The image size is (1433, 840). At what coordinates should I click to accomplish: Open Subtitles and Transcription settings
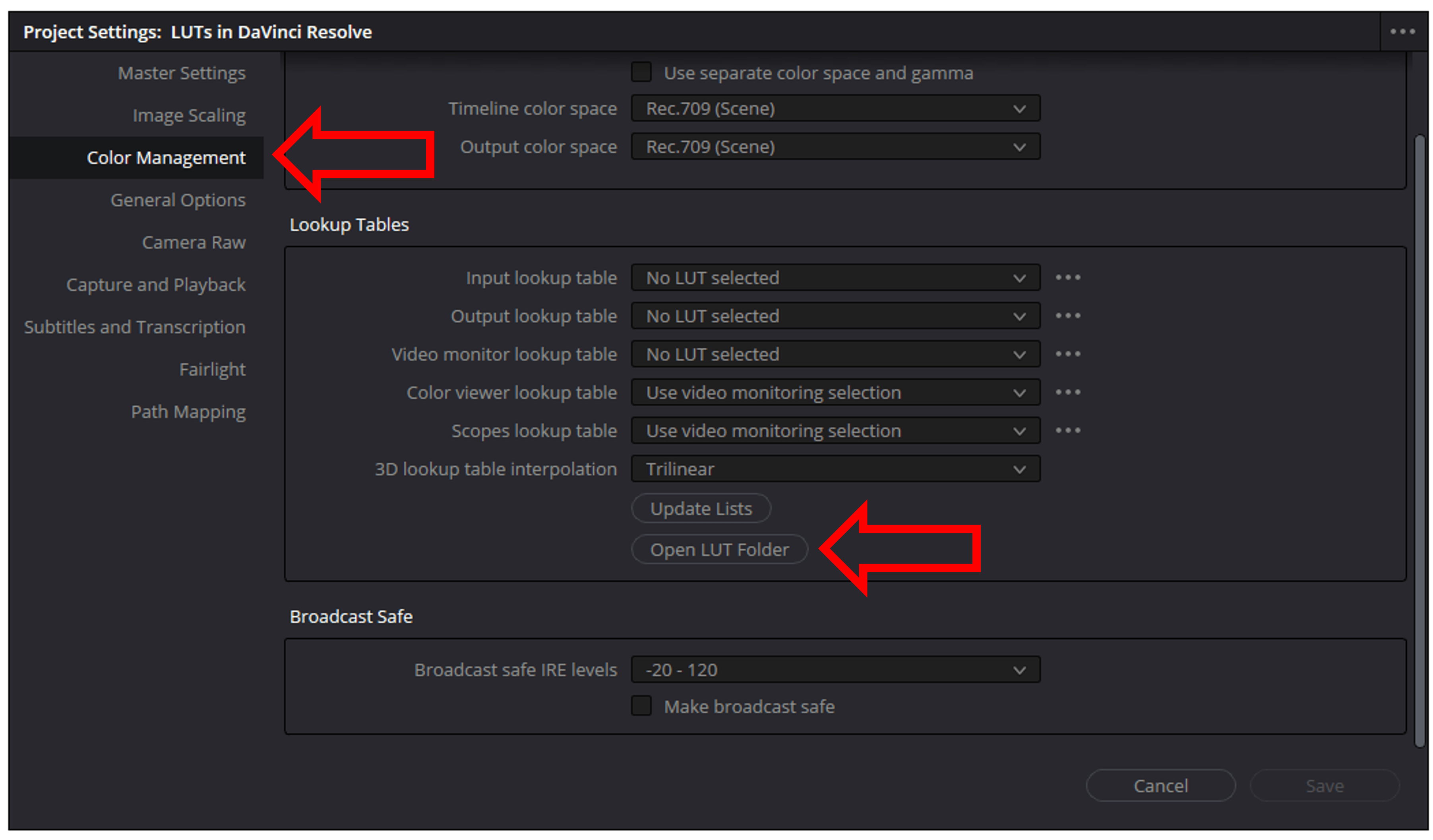135,327
